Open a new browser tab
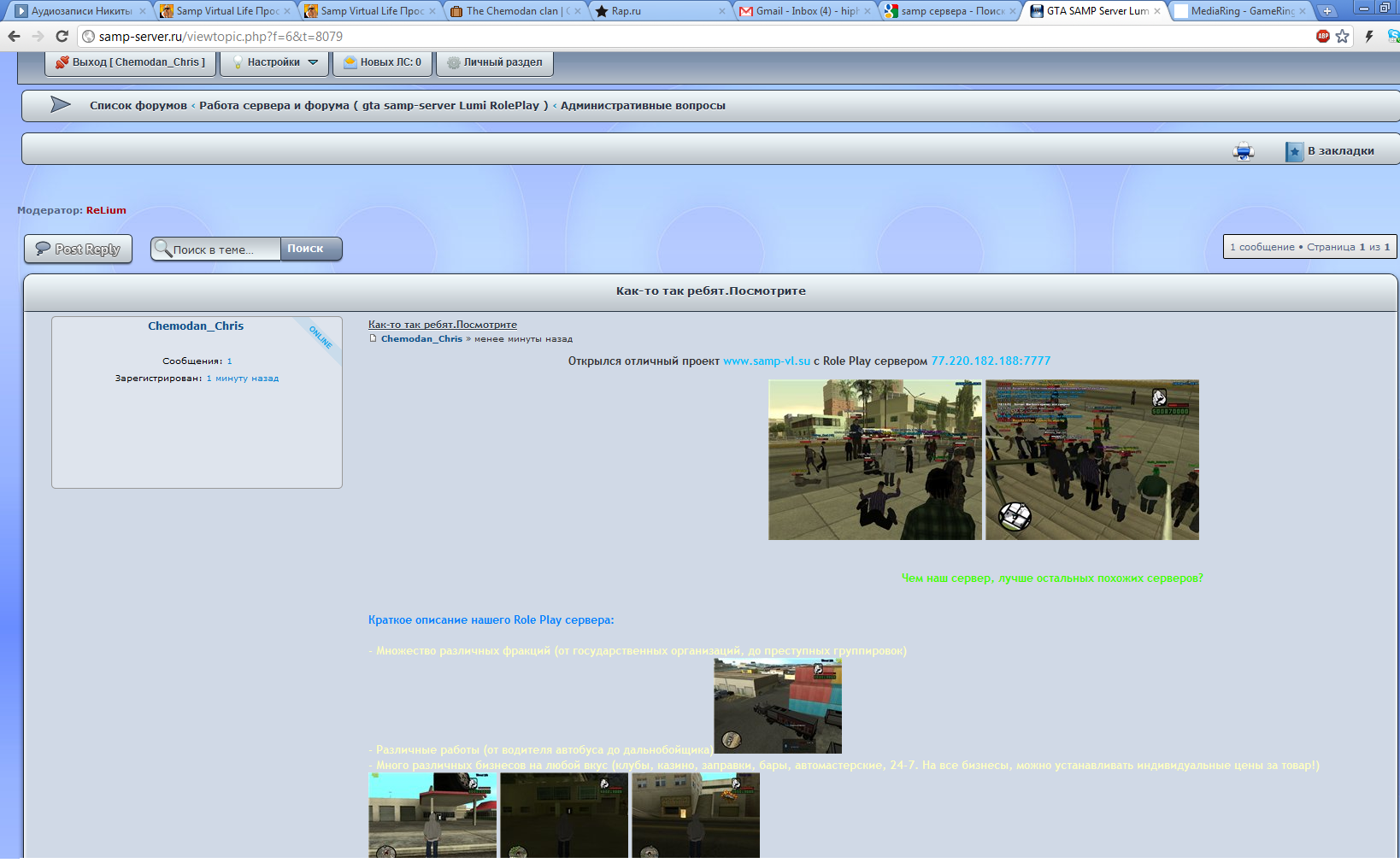 click(1326, 11)
